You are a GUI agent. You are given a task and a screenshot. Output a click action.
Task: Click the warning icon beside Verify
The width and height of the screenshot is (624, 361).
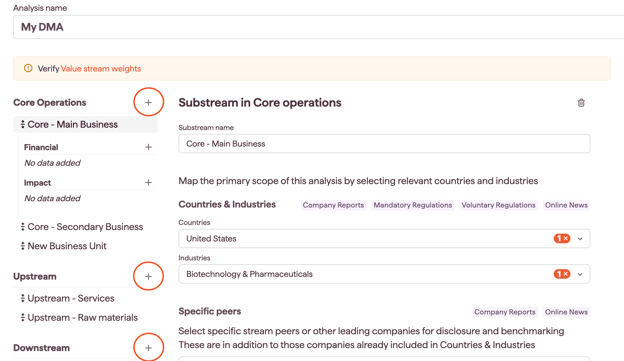coord(28,68)
